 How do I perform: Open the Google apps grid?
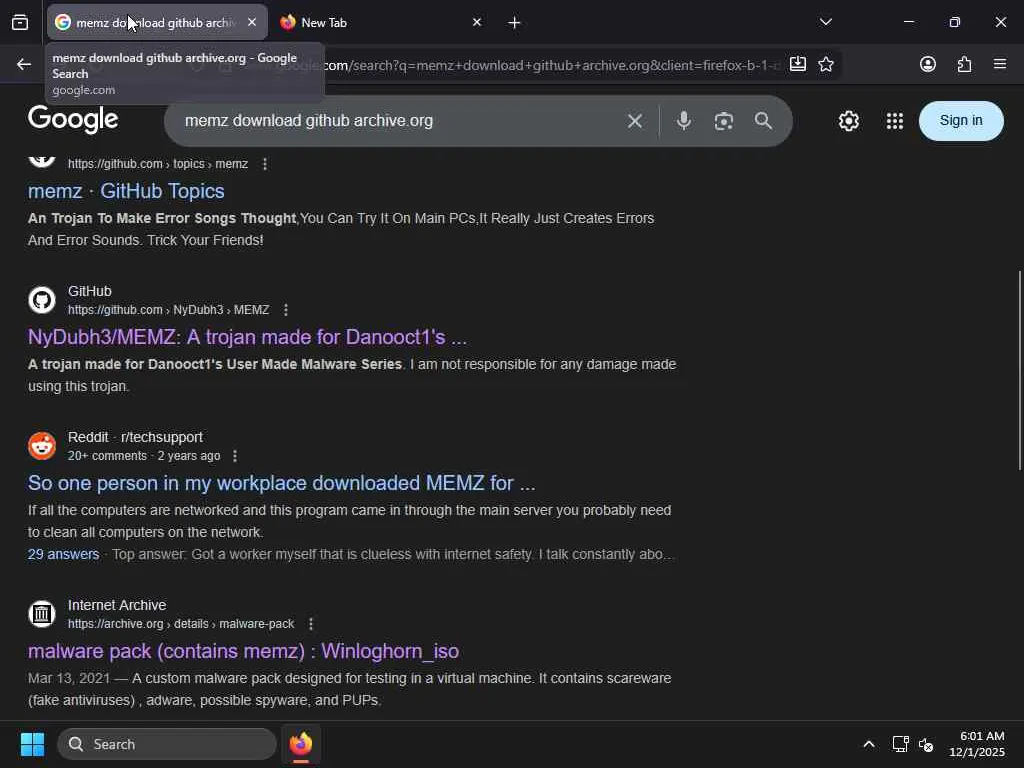[x=895, y=121]
